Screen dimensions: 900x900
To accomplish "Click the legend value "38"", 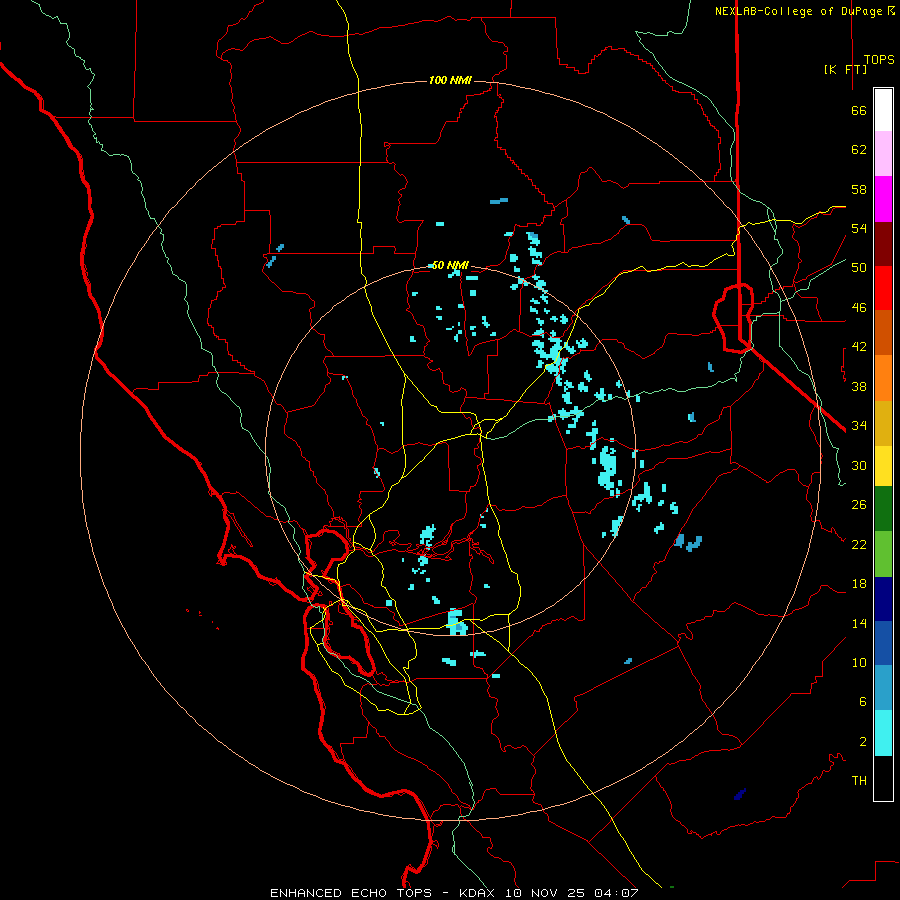I will [859, 387].
